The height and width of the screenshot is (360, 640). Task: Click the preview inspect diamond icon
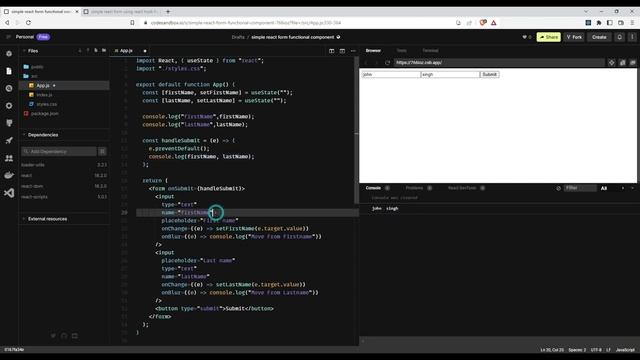pos(611,62)
